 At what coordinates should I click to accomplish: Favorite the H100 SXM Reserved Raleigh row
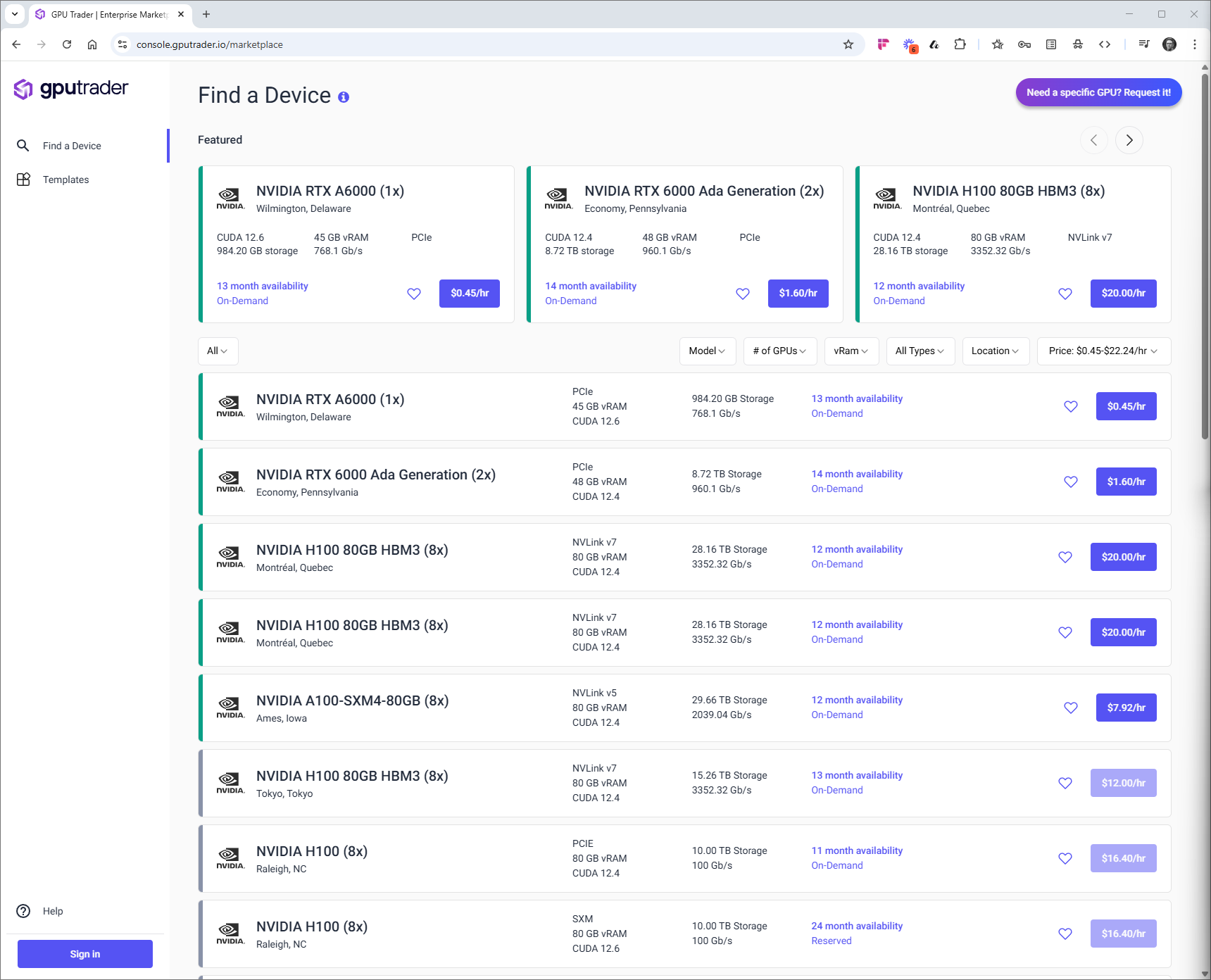coord(1065,934)
